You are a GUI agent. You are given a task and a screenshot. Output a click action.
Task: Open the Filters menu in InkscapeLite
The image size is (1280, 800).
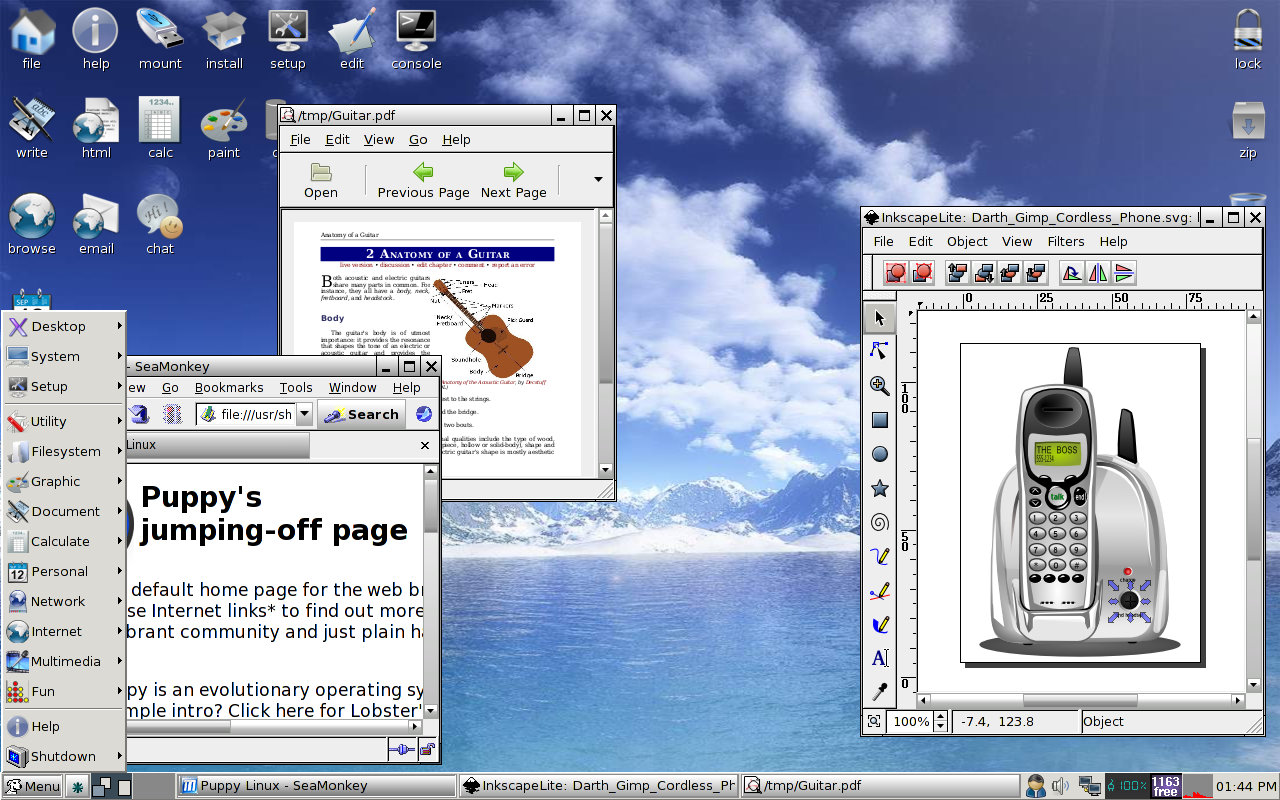point(1066,241)
